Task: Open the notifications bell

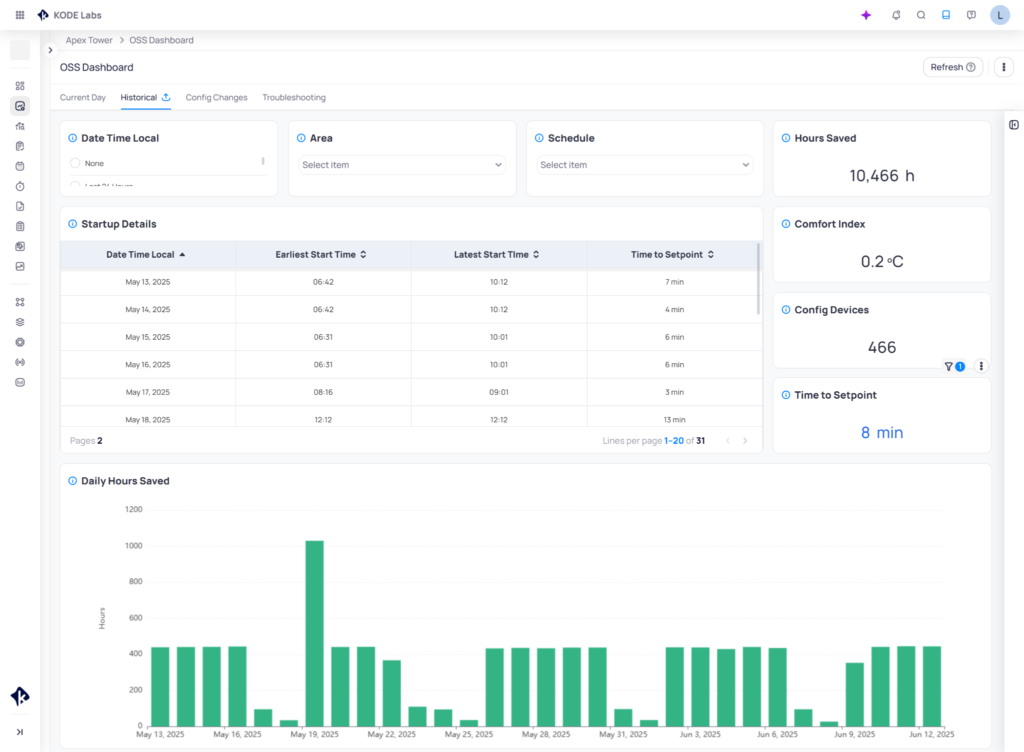Action: pos(895,15)
